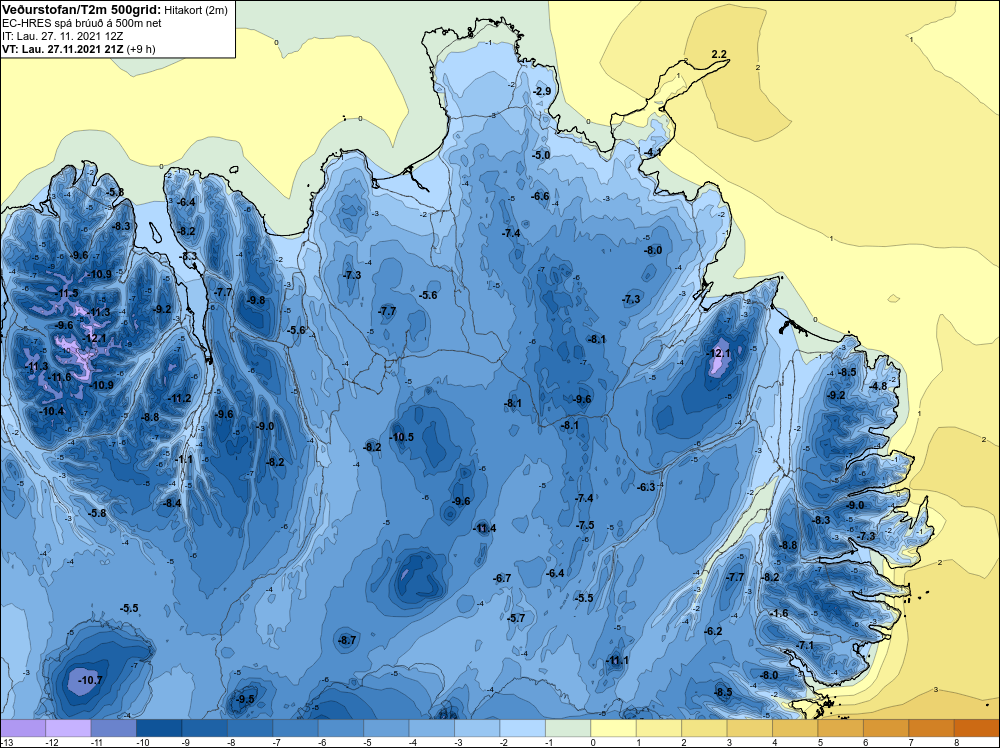1000x748 pixels.
Task: Select the -1.6 temperature value
Action: [x=778, y=613]
